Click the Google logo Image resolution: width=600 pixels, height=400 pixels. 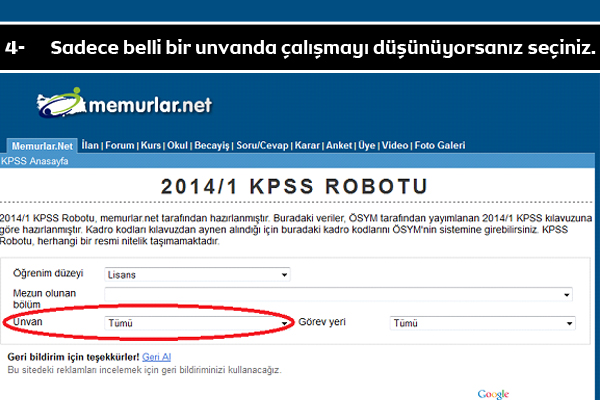tap(493, 394)
